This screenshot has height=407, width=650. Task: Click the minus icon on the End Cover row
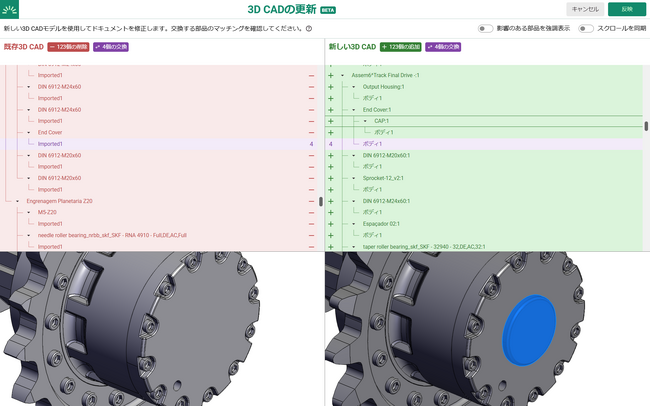312,132
